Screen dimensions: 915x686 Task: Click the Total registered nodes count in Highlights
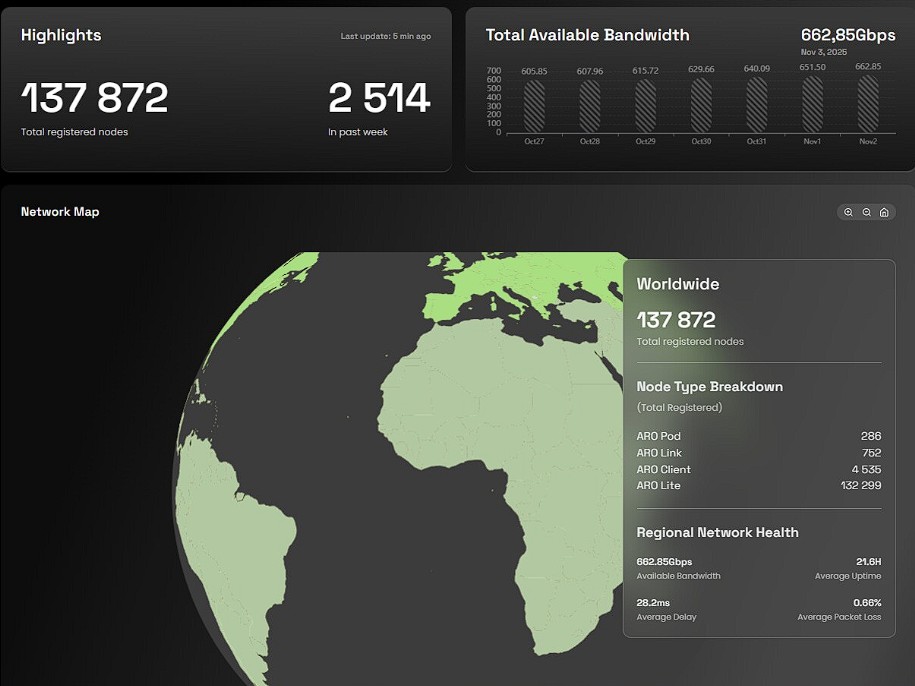point(95,98)
